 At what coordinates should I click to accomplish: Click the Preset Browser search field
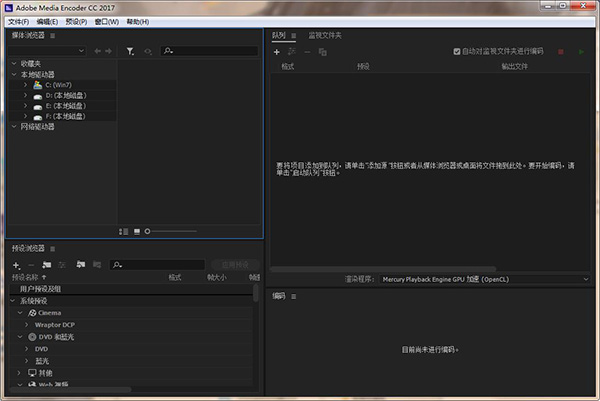pos(157,265)
